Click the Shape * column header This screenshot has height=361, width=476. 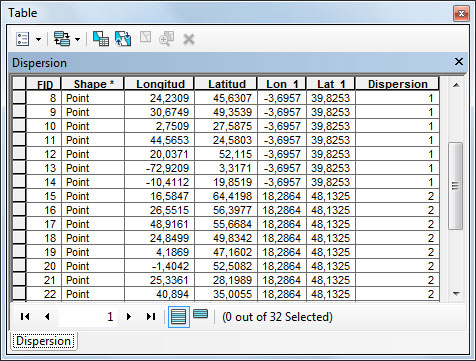pos(93,84)
